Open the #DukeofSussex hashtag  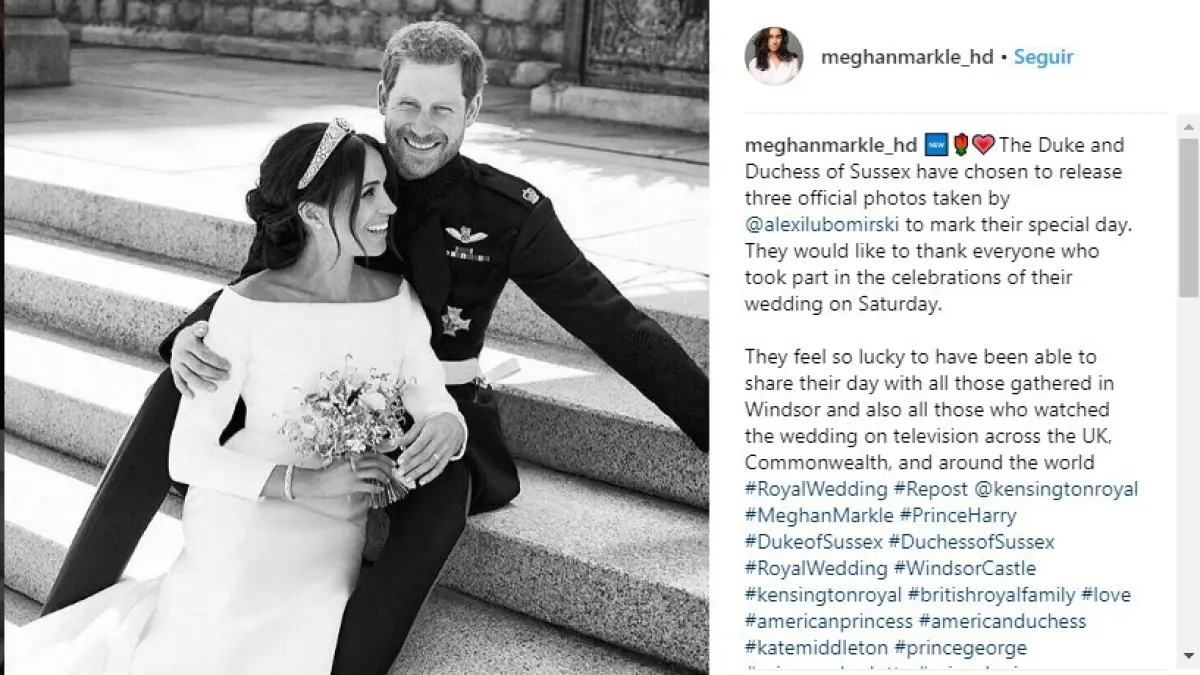tap(814, 542)
